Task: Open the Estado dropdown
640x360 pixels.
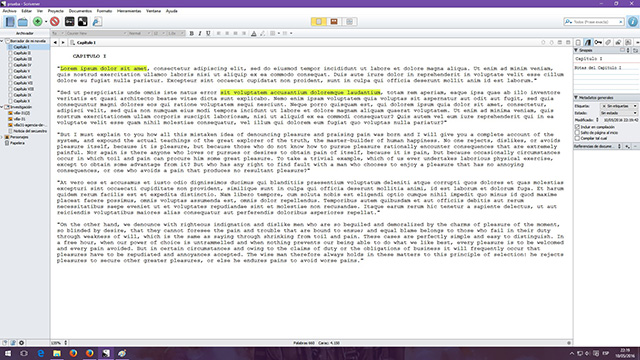Action: (x=618, y=113)
